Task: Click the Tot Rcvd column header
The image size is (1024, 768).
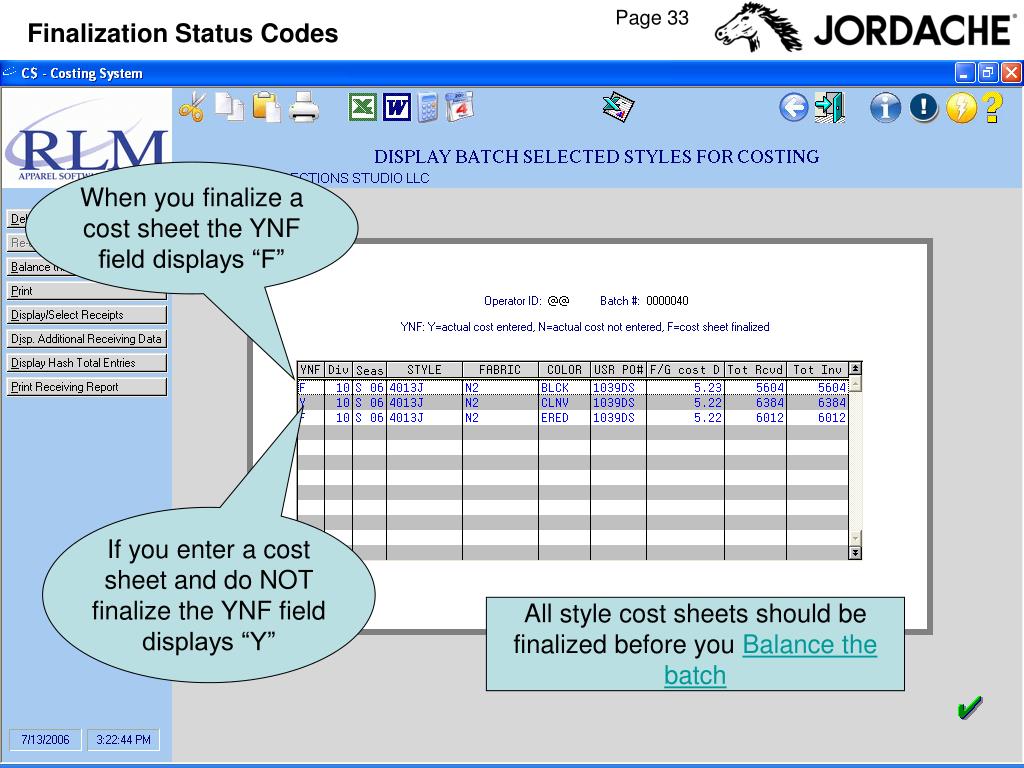Action: [x=755, y=370]
